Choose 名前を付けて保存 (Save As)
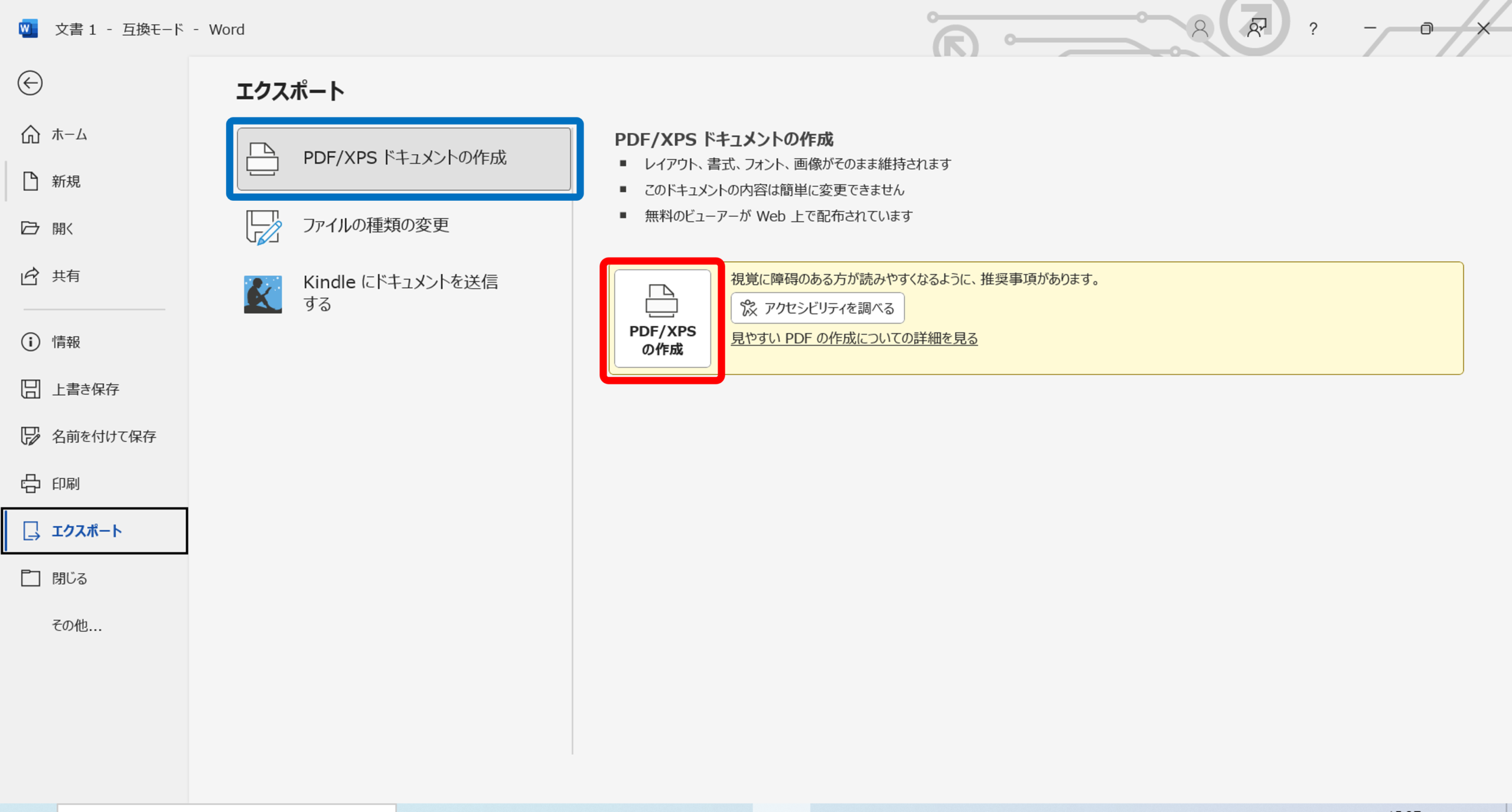 point(103,436)
